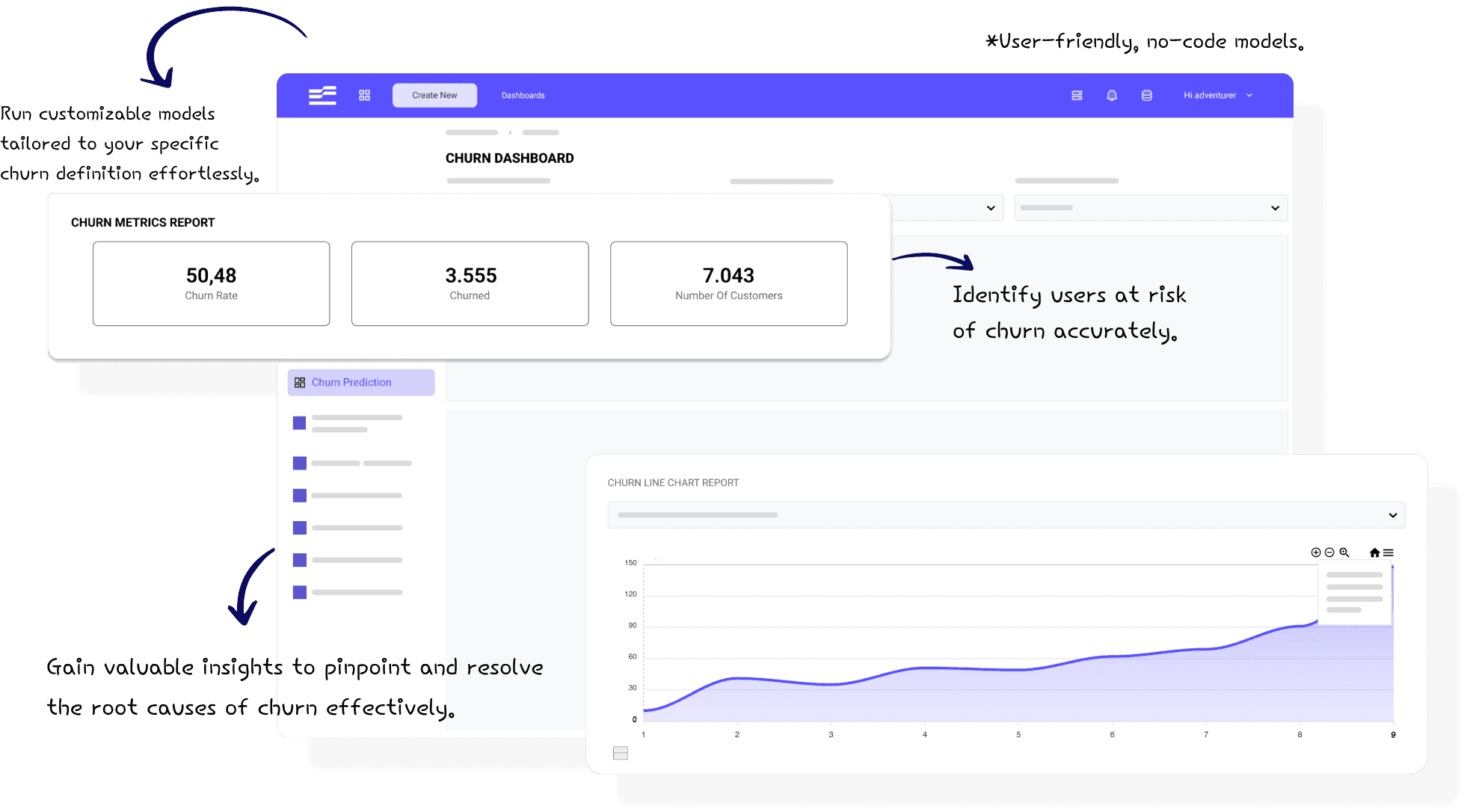Reset chart zoom with home icon
The height and width of the screenshot is (812, 1470).
pos(1374,553)
